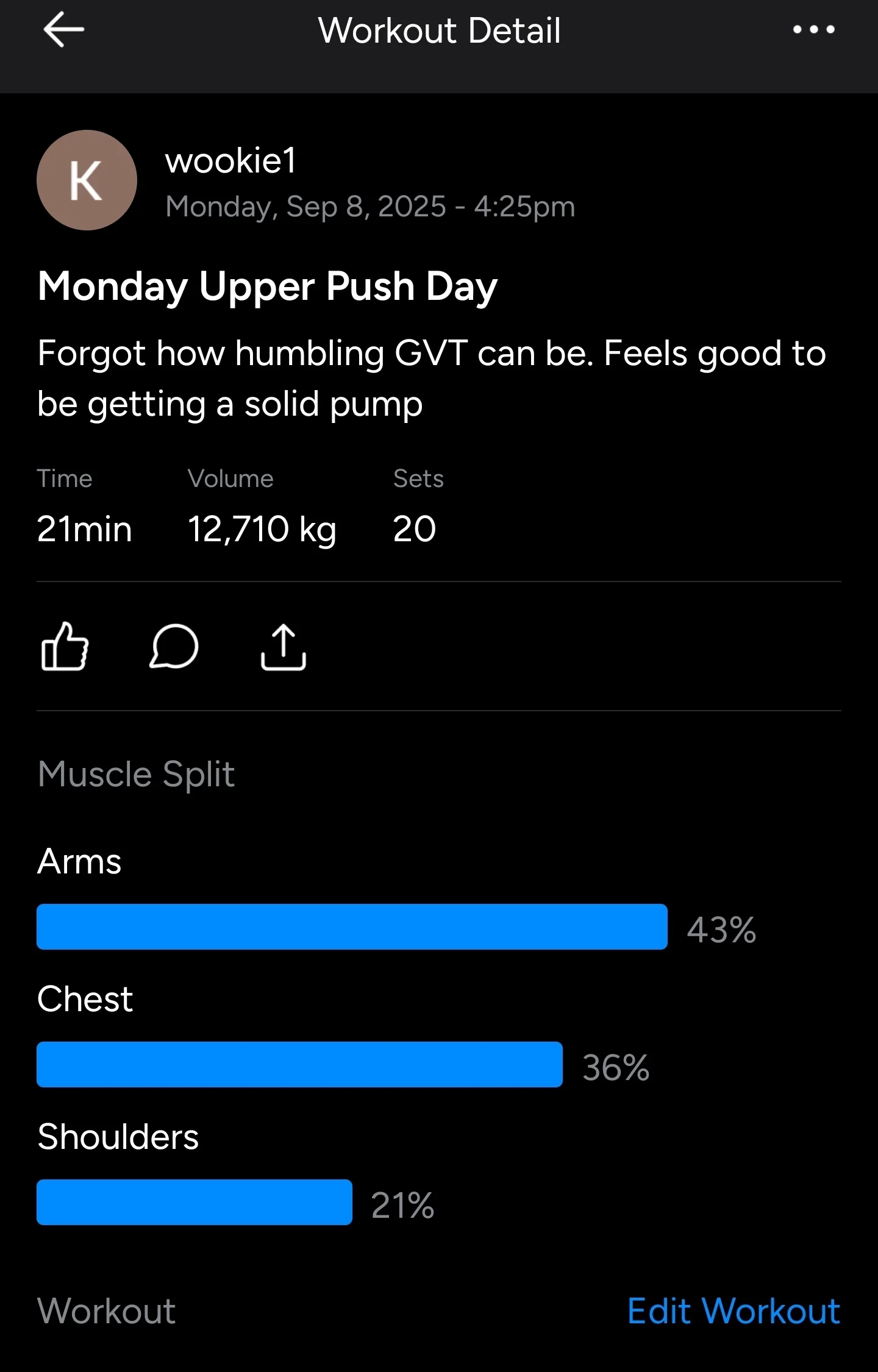Tap the workout description text
This screenshot has height=1372, width=878.
pos(432,379)
